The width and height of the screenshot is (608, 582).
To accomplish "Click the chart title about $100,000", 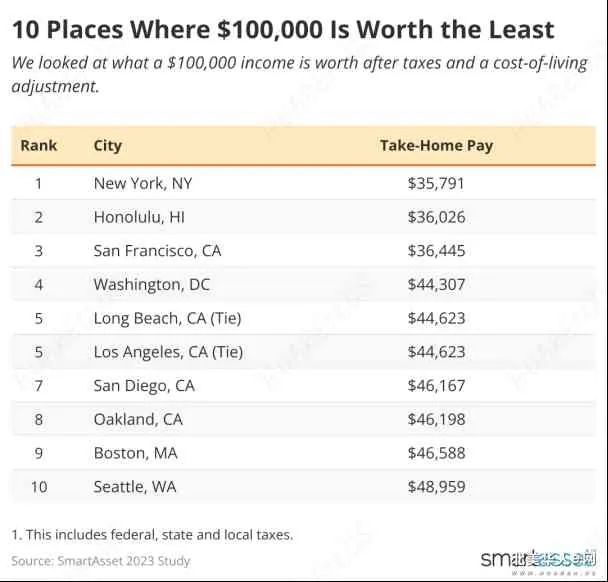I will coord(283,29).
